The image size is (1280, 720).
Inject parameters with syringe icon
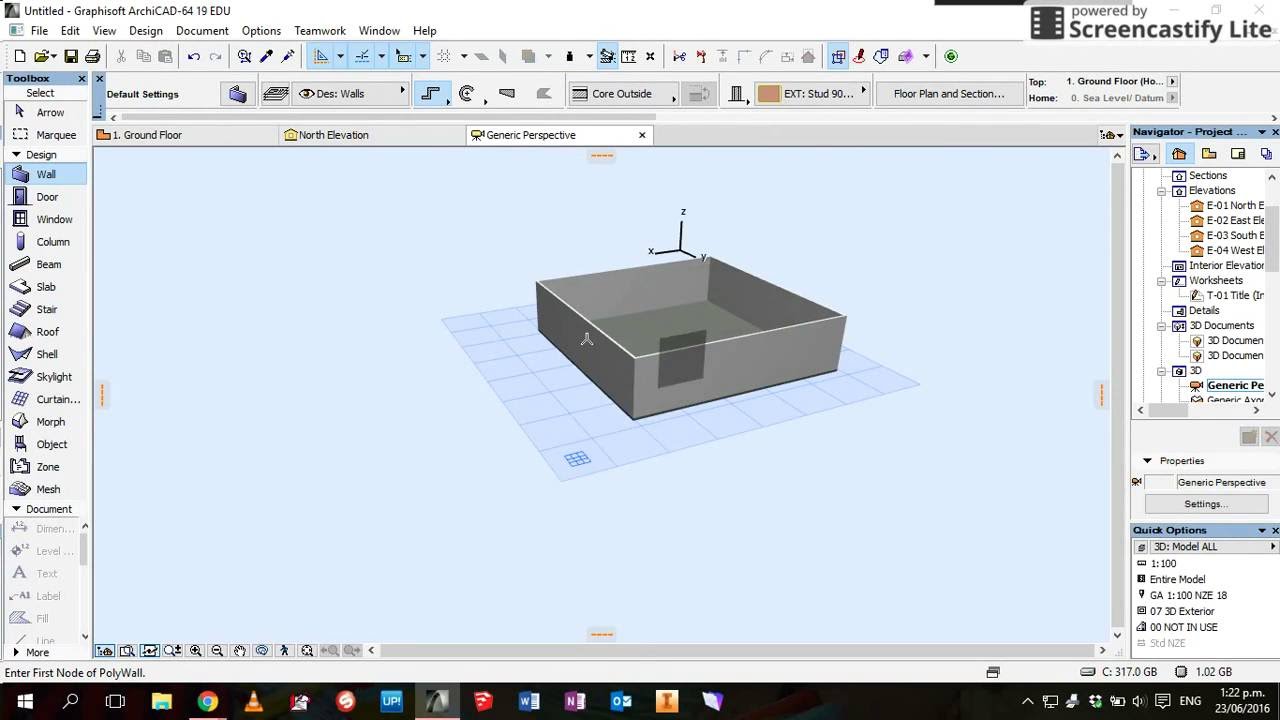point(289,56)
